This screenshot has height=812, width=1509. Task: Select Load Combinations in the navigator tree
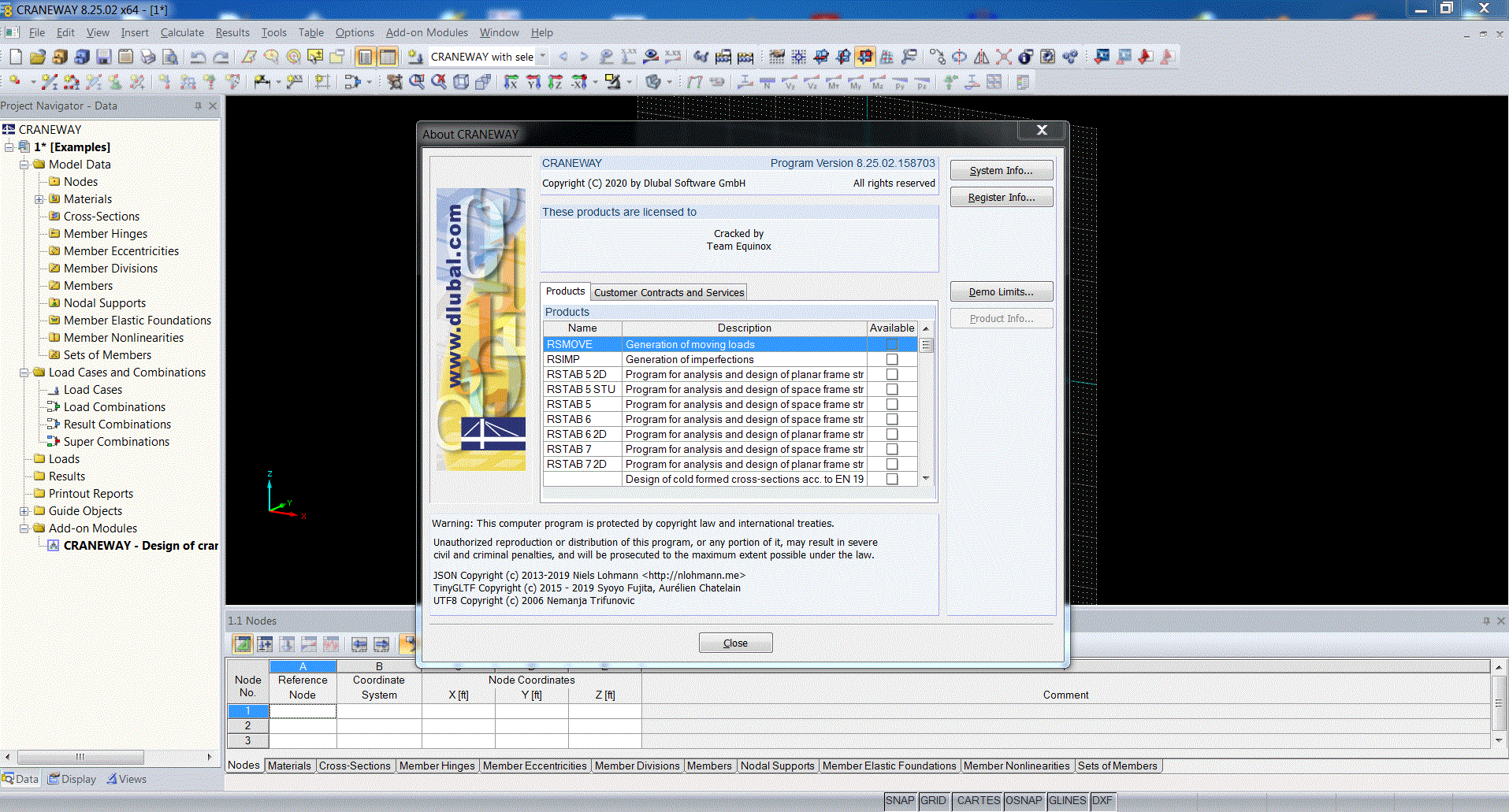pos(114,407)
